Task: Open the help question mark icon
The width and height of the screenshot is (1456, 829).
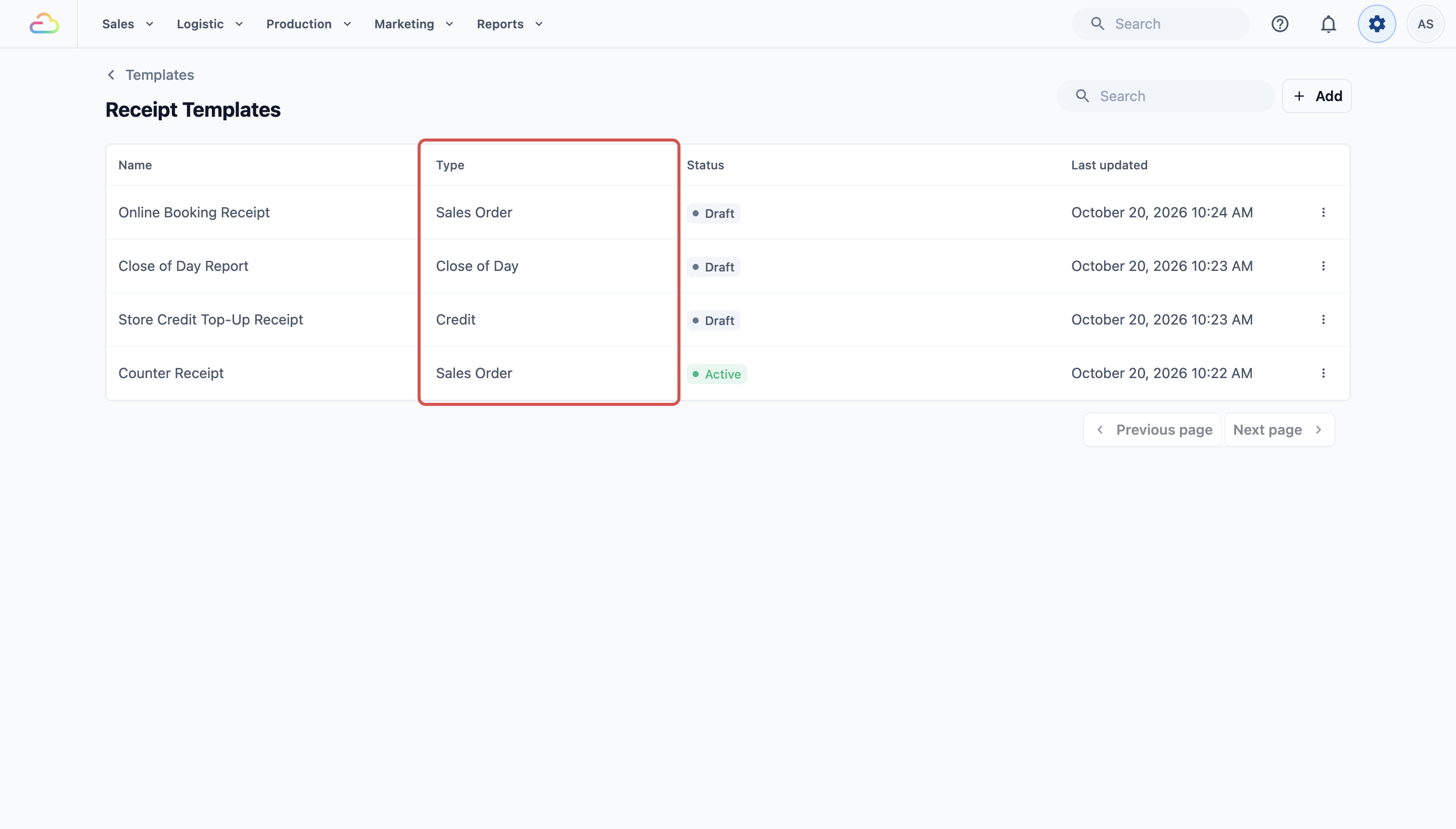Action: [x=1280, y=24]
